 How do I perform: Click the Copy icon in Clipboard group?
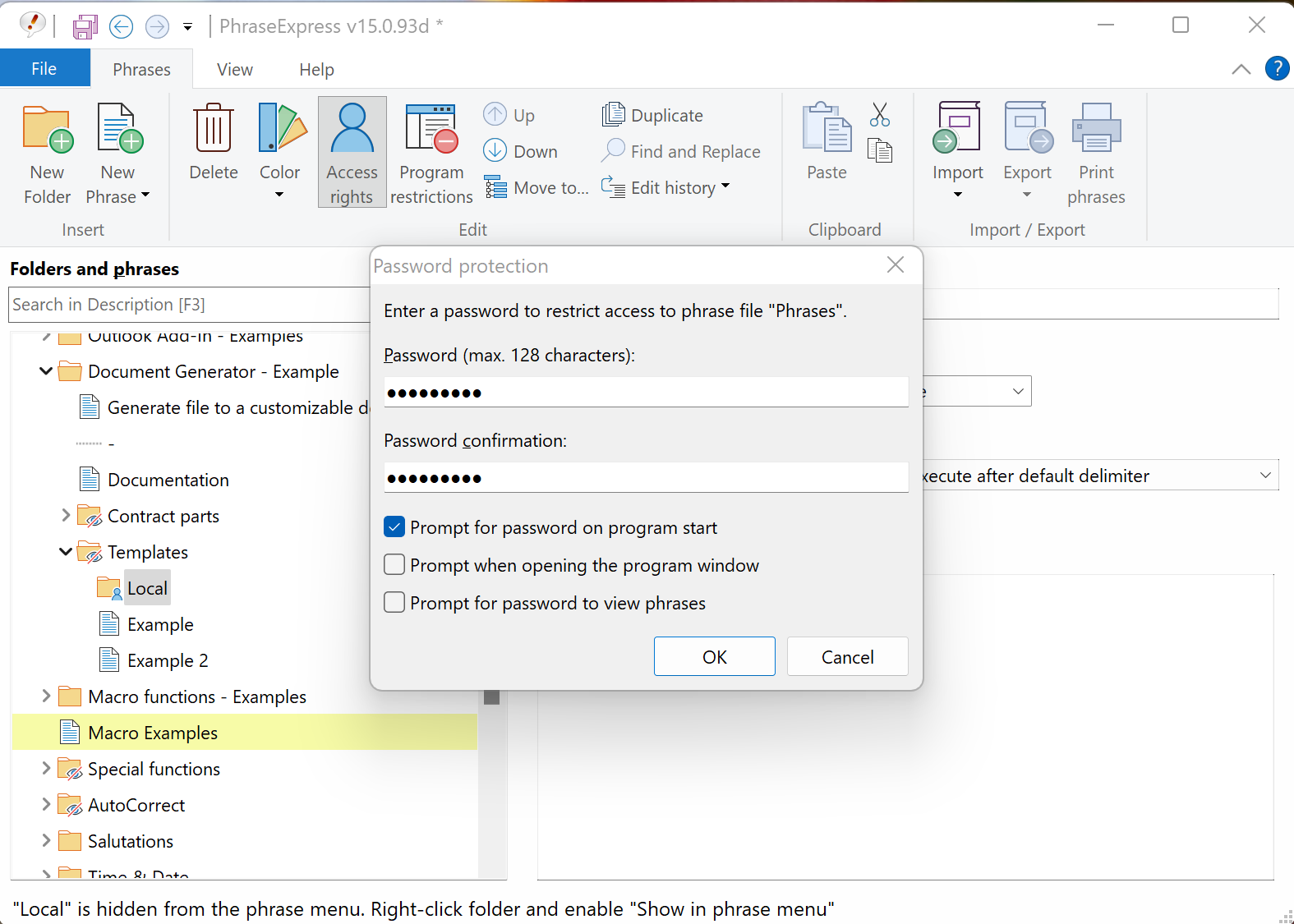click(x=880, y=150)
